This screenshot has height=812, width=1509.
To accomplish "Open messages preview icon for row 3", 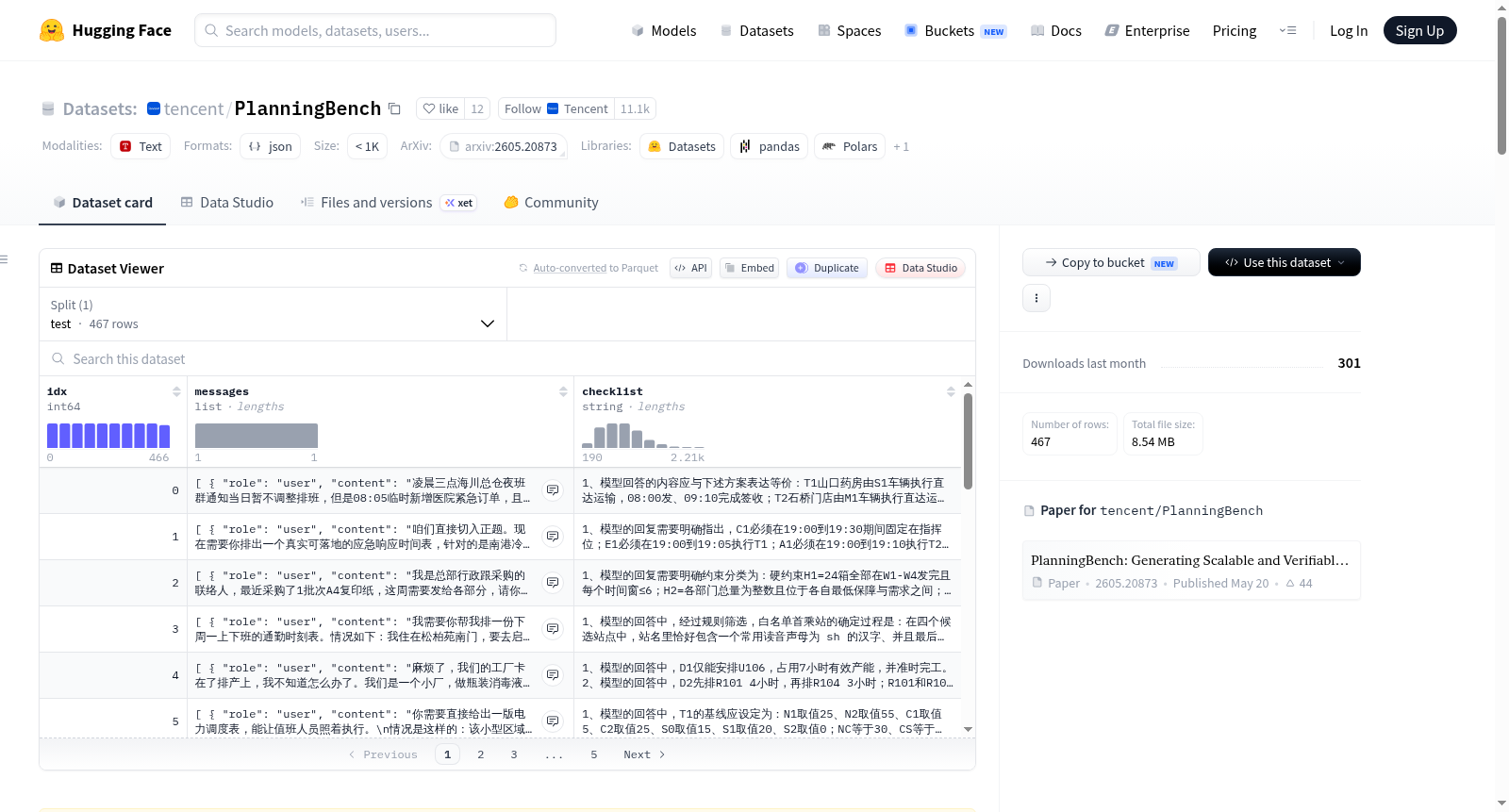I will click(x=553, y=629).
